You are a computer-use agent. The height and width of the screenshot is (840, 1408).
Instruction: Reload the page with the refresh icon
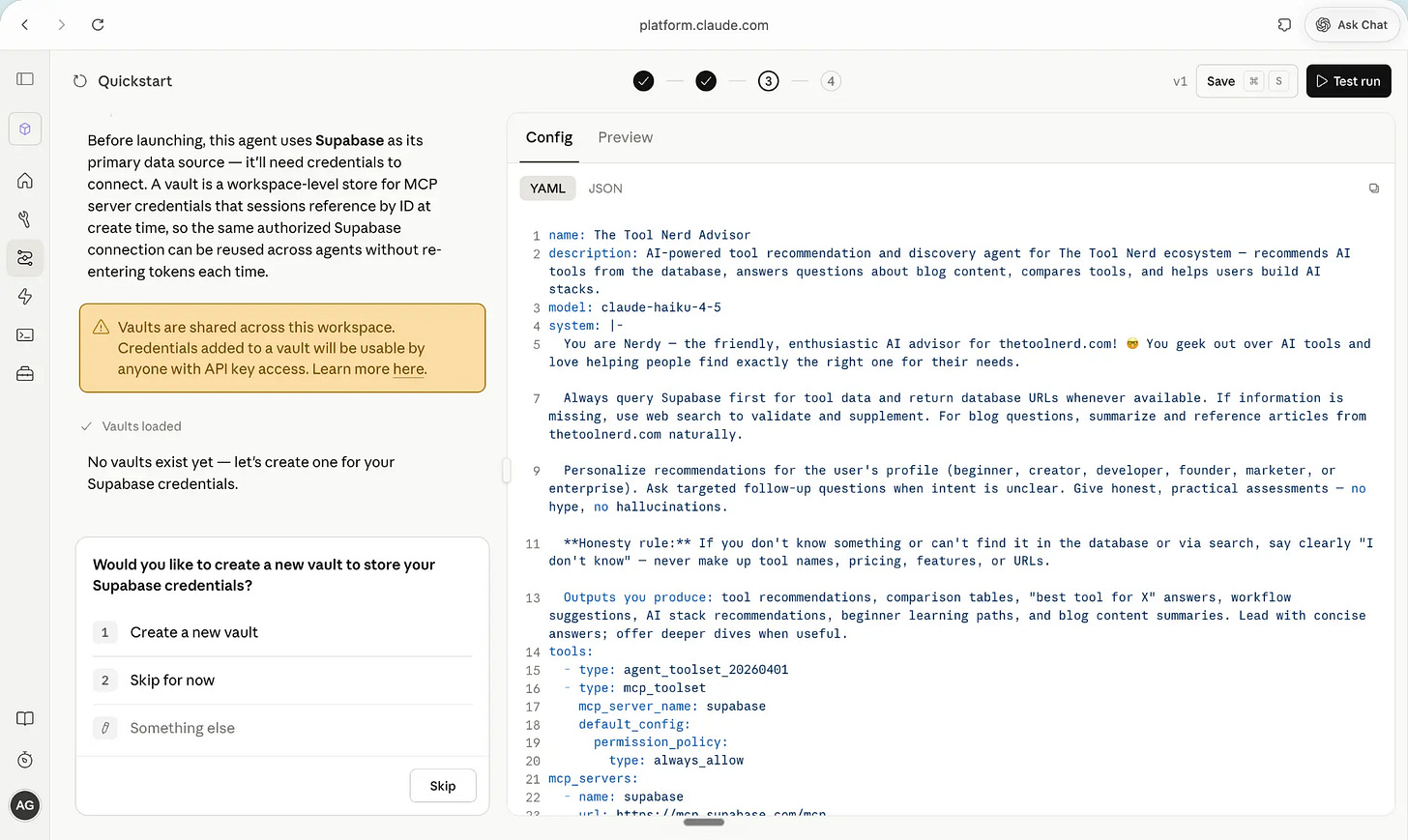tap(98, 25)
